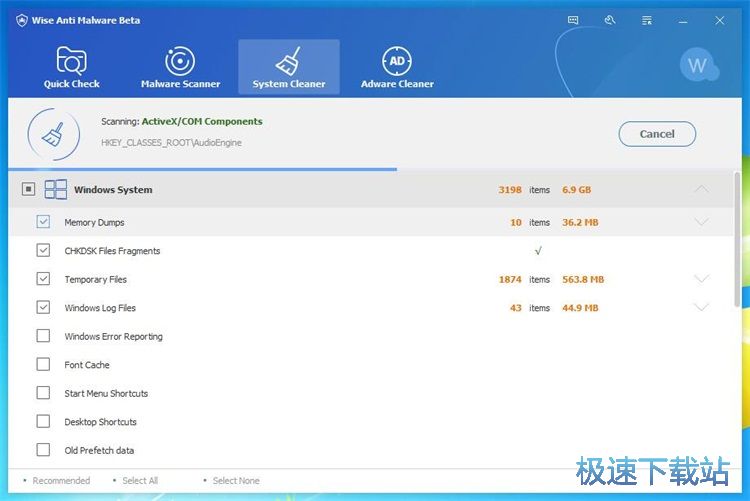Click the Windows System row label
Screen dimensions: 750x501
coord(113,189)
